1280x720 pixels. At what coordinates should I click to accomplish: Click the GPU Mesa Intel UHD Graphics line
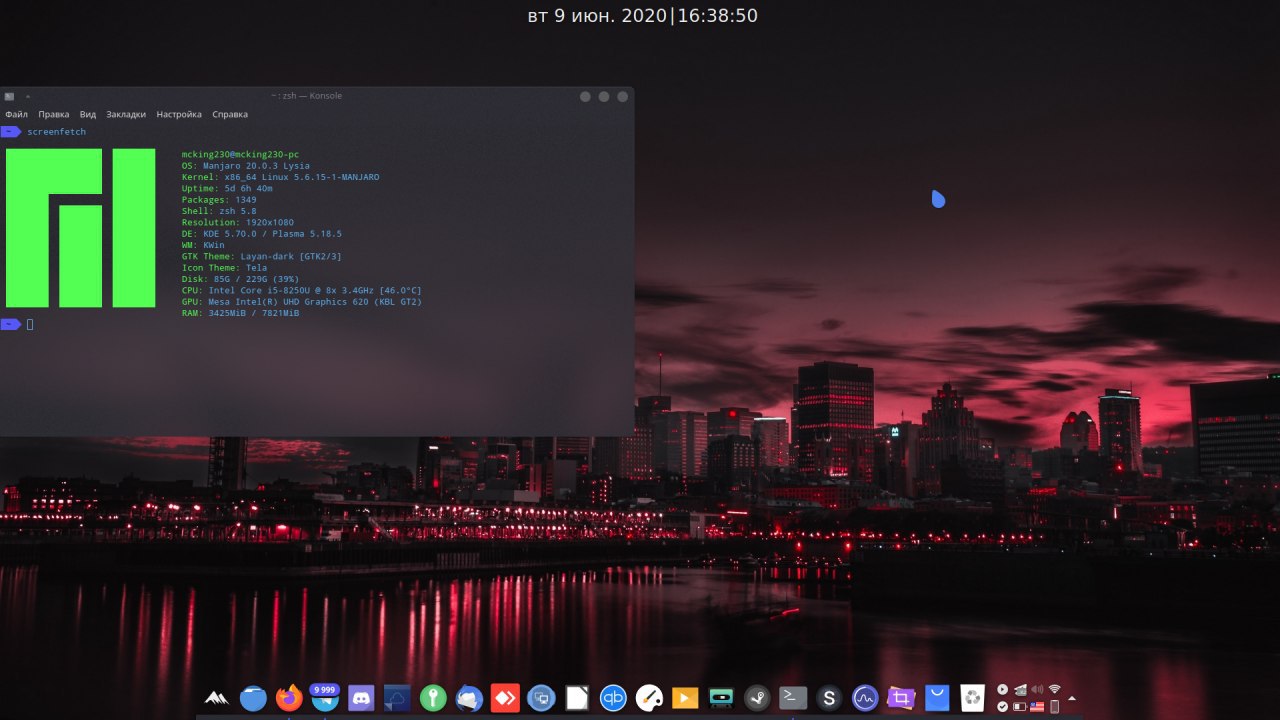[x=301, y=302]
